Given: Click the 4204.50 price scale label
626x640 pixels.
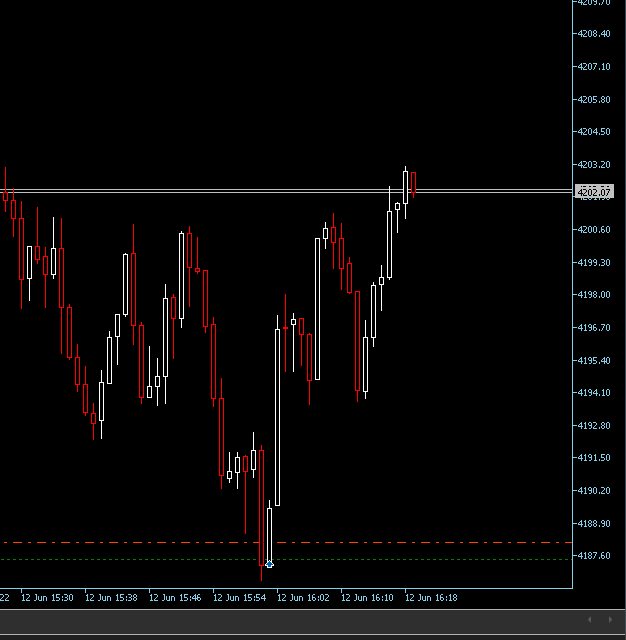Looking at the screenshot, I should [x=594, y=132].
